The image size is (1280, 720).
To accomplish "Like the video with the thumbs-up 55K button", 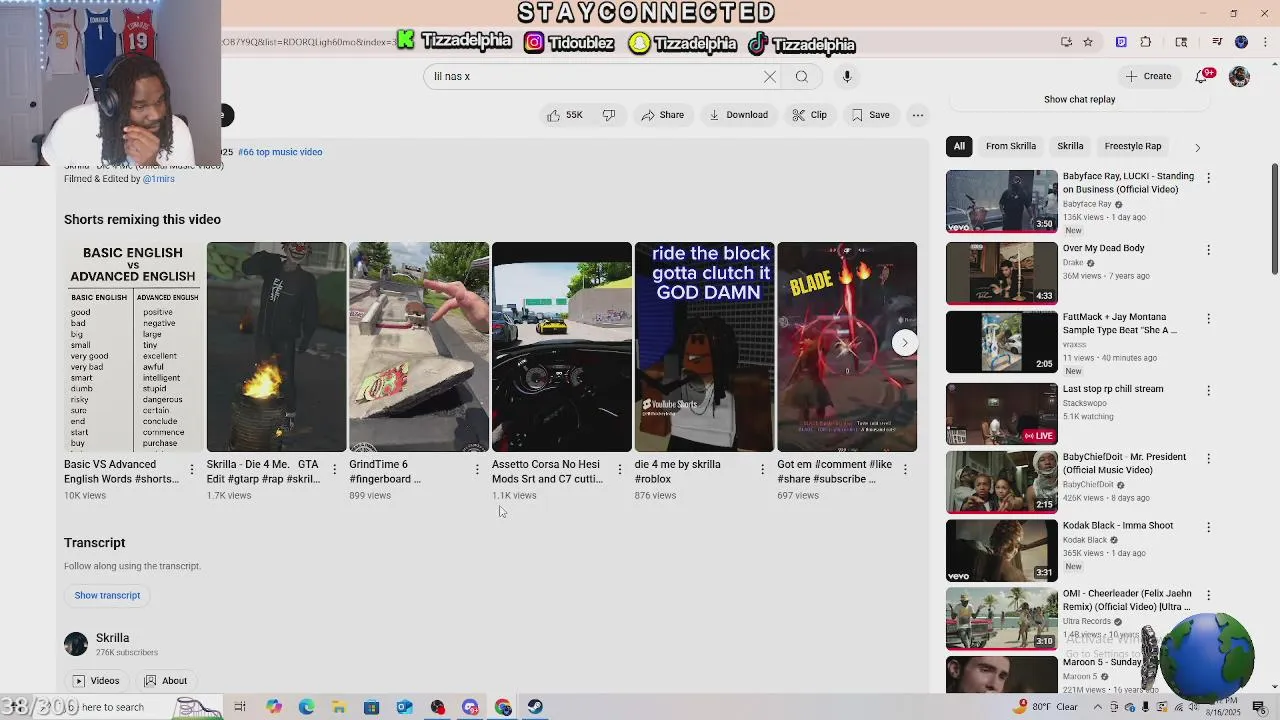I will tap(565, 115).
